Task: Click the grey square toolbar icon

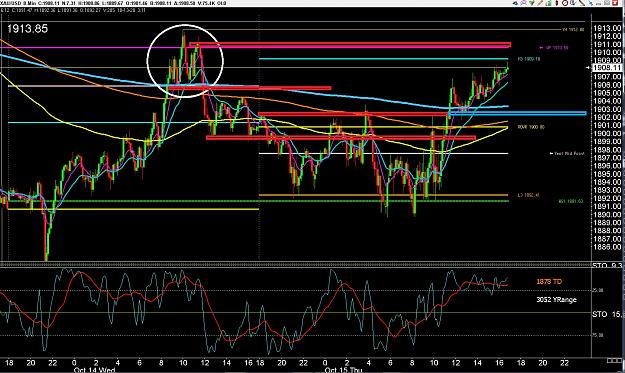Action: click(607, 3)
